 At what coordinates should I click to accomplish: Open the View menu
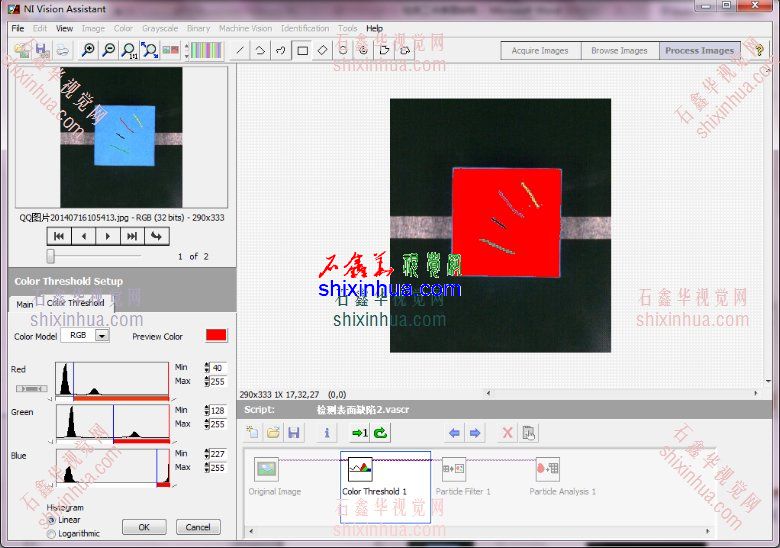[x=64, y=28]
